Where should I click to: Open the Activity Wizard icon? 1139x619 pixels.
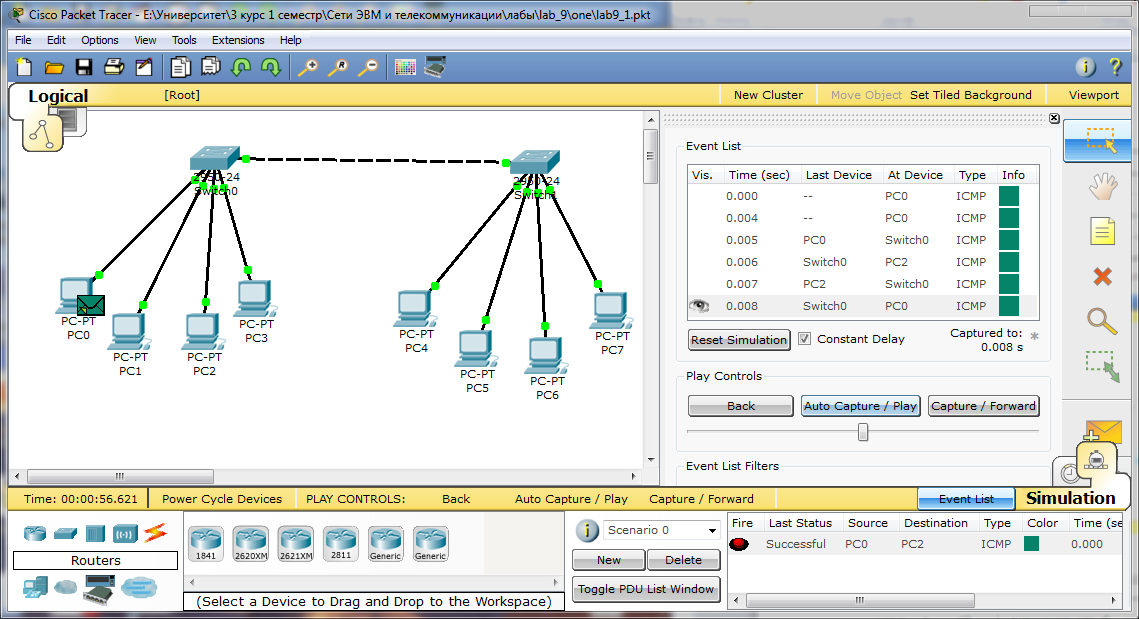(x=144, y=68)
